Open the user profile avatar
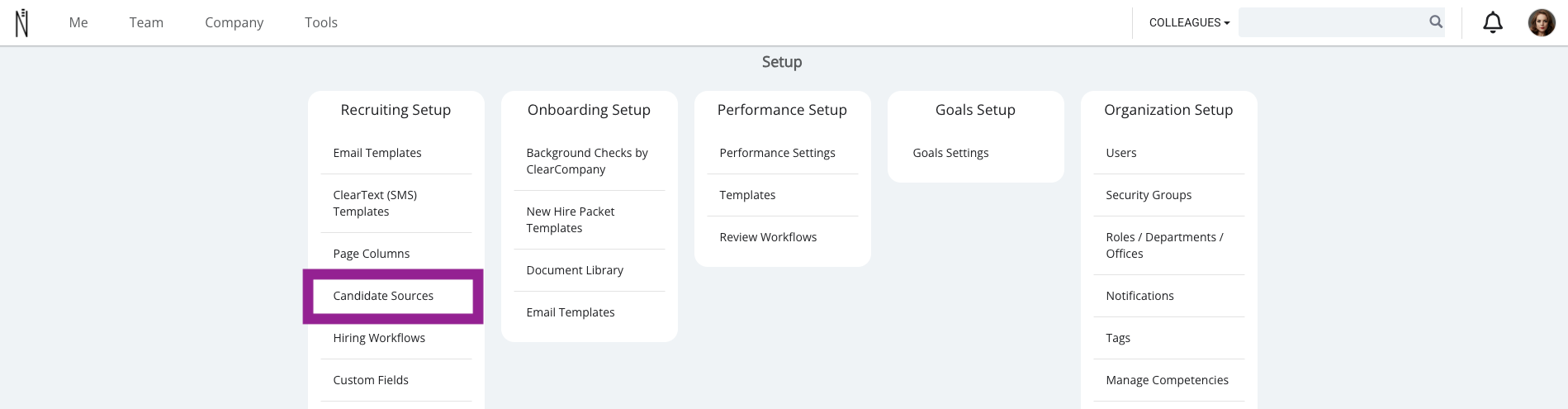Image resolution: width=1568 pixels, height=409 pixels. [x=1542, y=22]
